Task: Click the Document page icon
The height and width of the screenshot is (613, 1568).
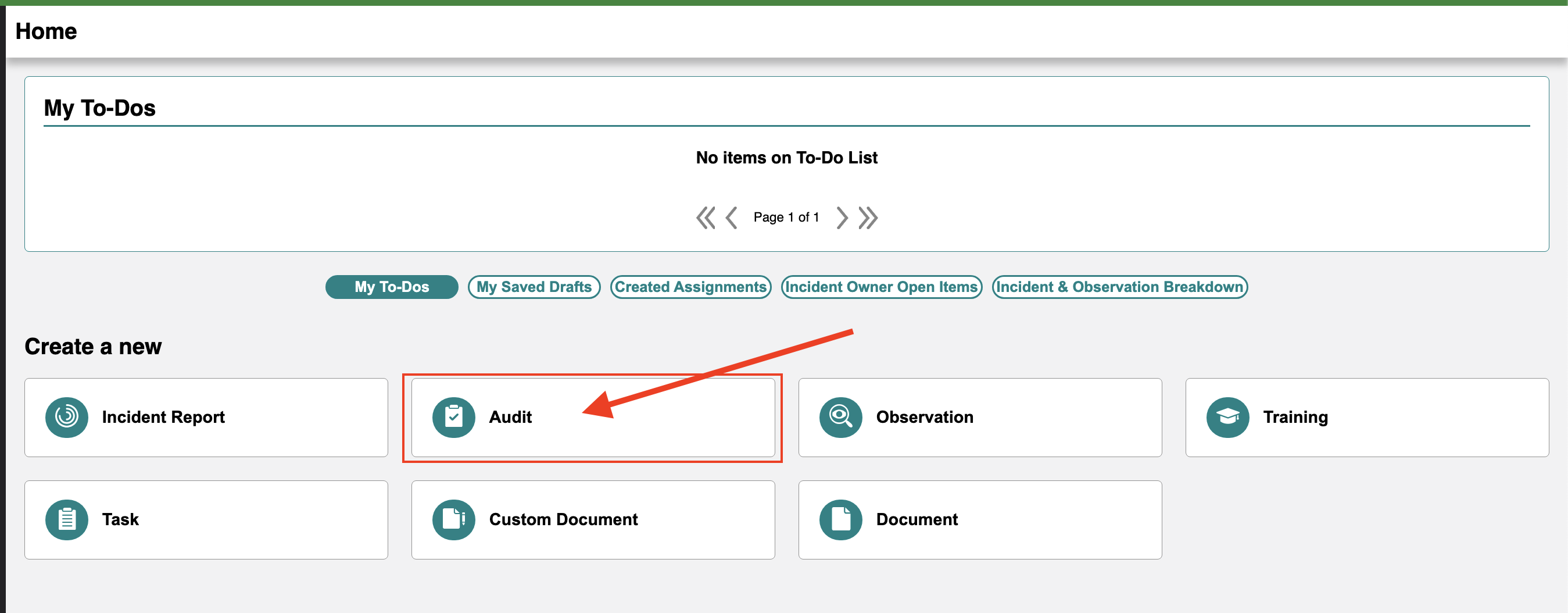Action: click(x=840, y=520)
